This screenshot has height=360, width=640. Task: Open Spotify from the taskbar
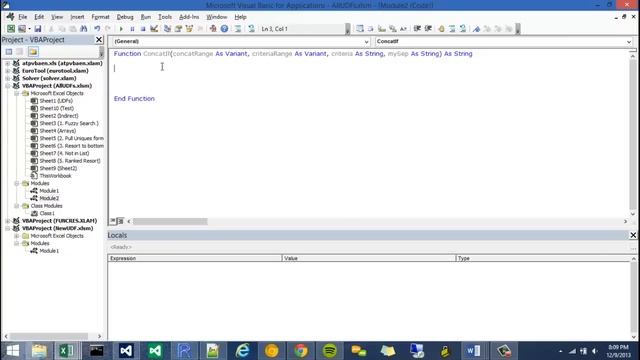[330, 351]
